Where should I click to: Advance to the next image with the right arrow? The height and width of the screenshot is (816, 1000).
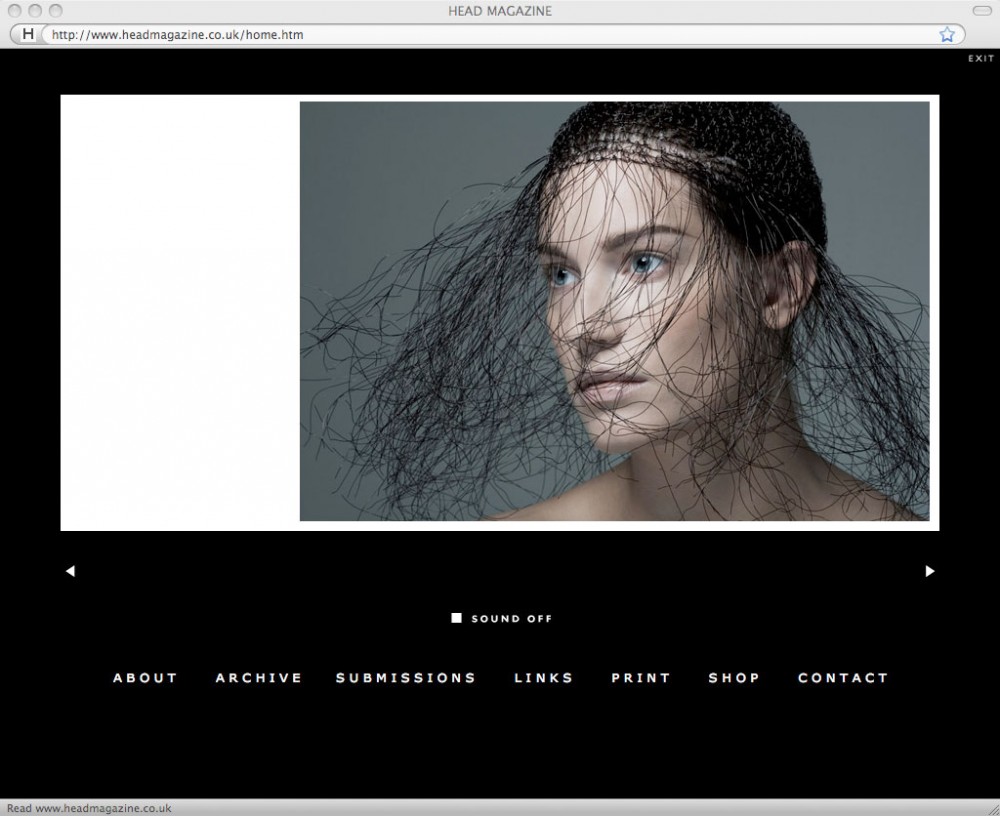pyautogui.click(x=930, y=571)
